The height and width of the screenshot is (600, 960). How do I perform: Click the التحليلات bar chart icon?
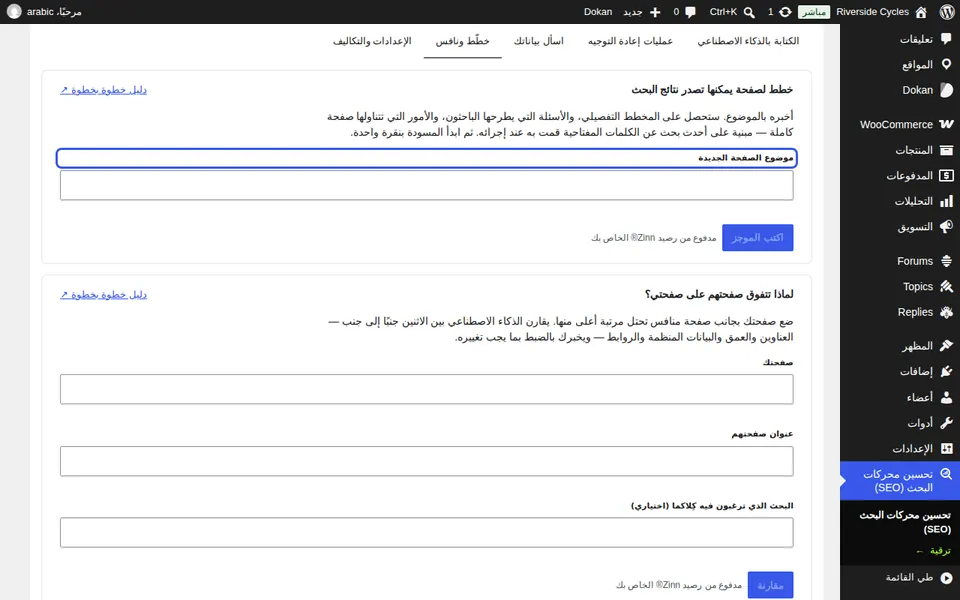(x=946, y=201)
